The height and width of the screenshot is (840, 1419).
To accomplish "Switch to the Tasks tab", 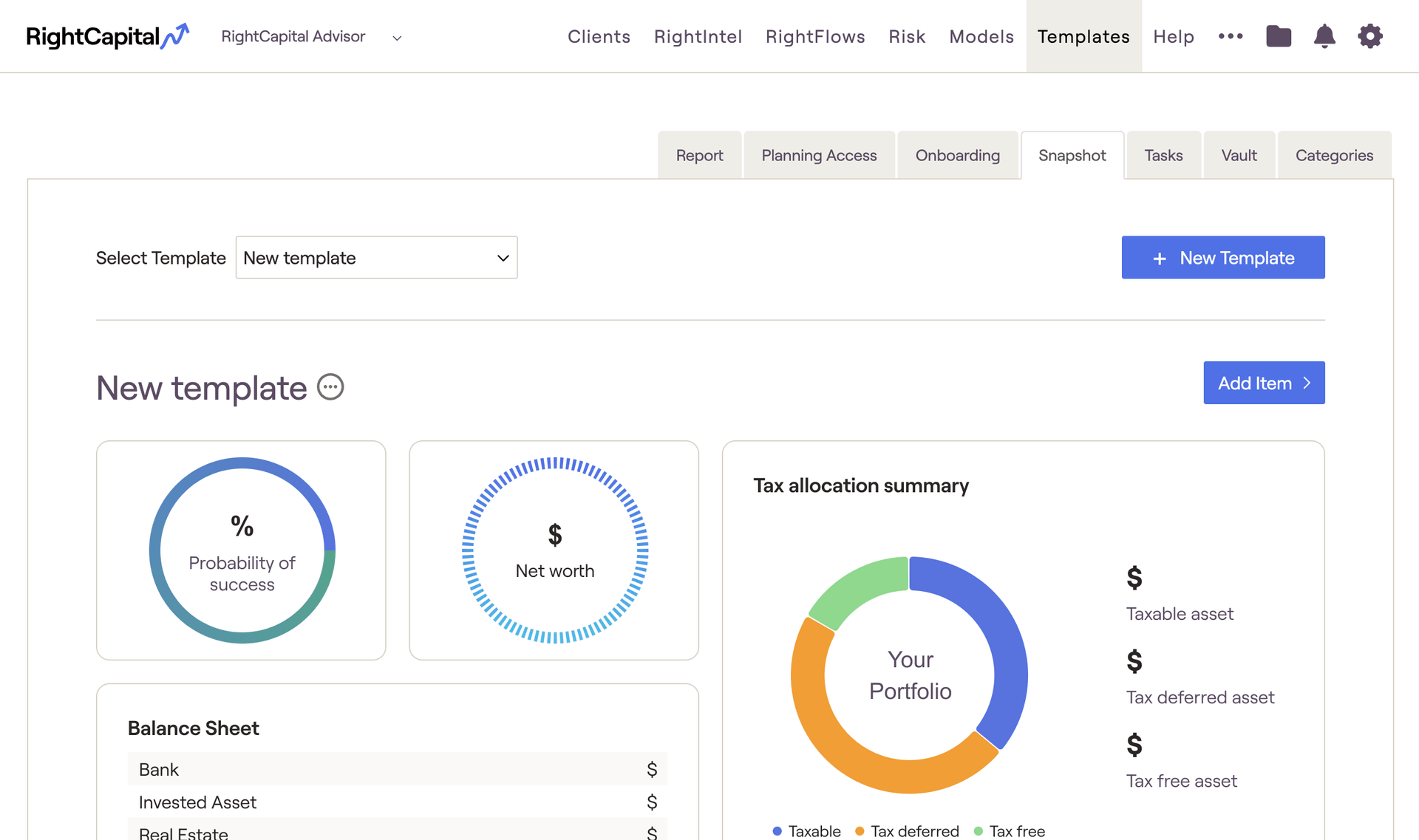I will click(1163, 155).
